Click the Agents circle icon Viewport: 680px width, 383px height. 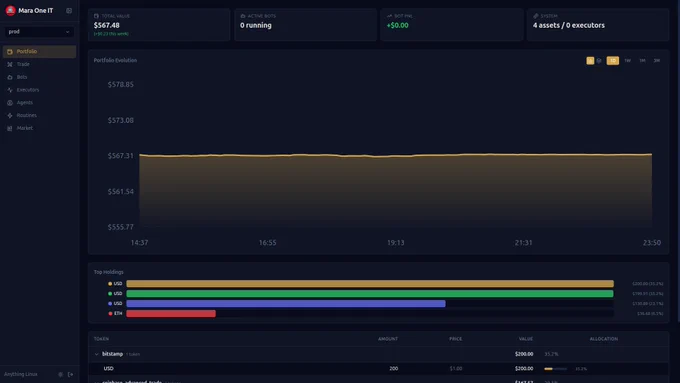coord(10,103)
